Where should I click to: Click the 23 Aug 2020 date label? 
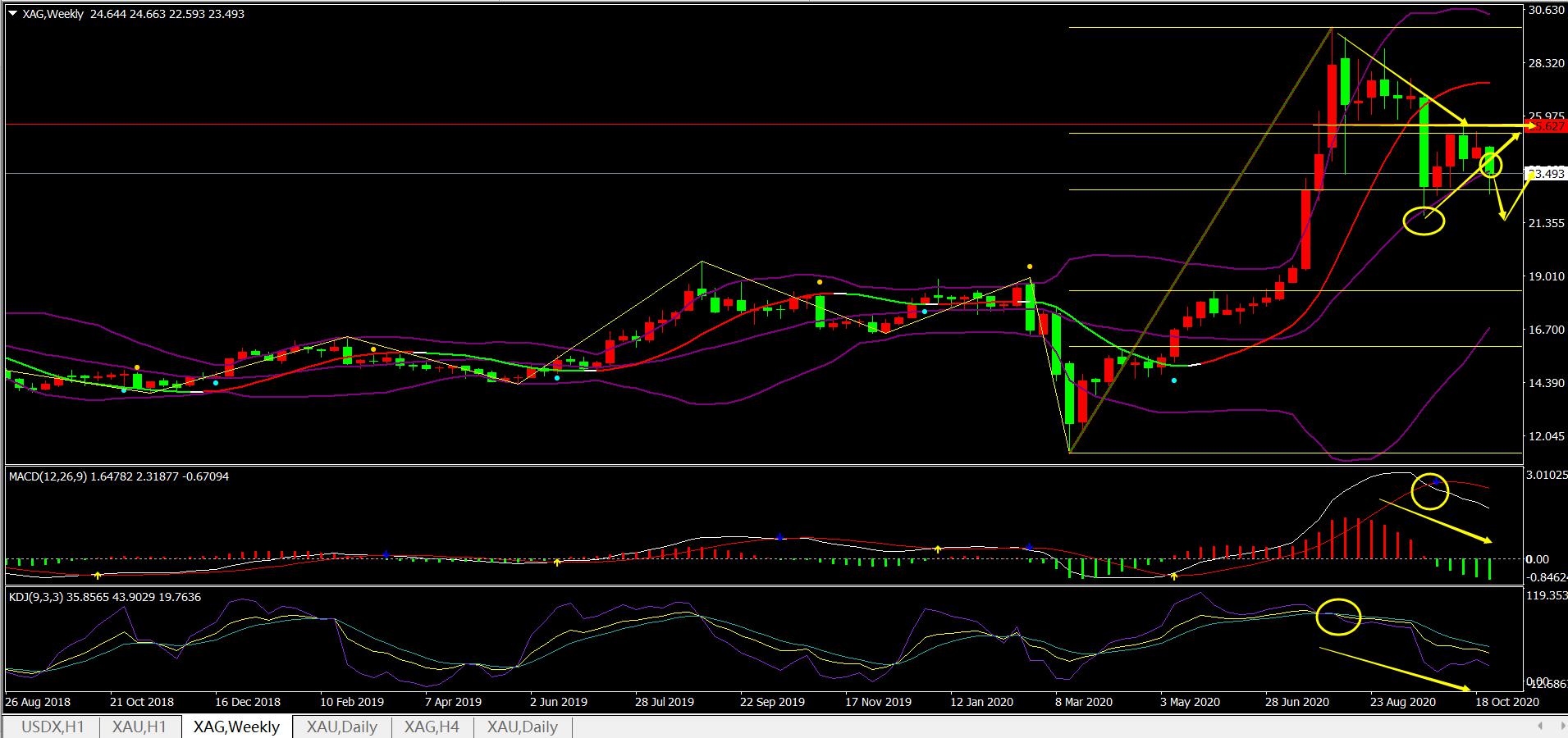tap(1403, 702)
